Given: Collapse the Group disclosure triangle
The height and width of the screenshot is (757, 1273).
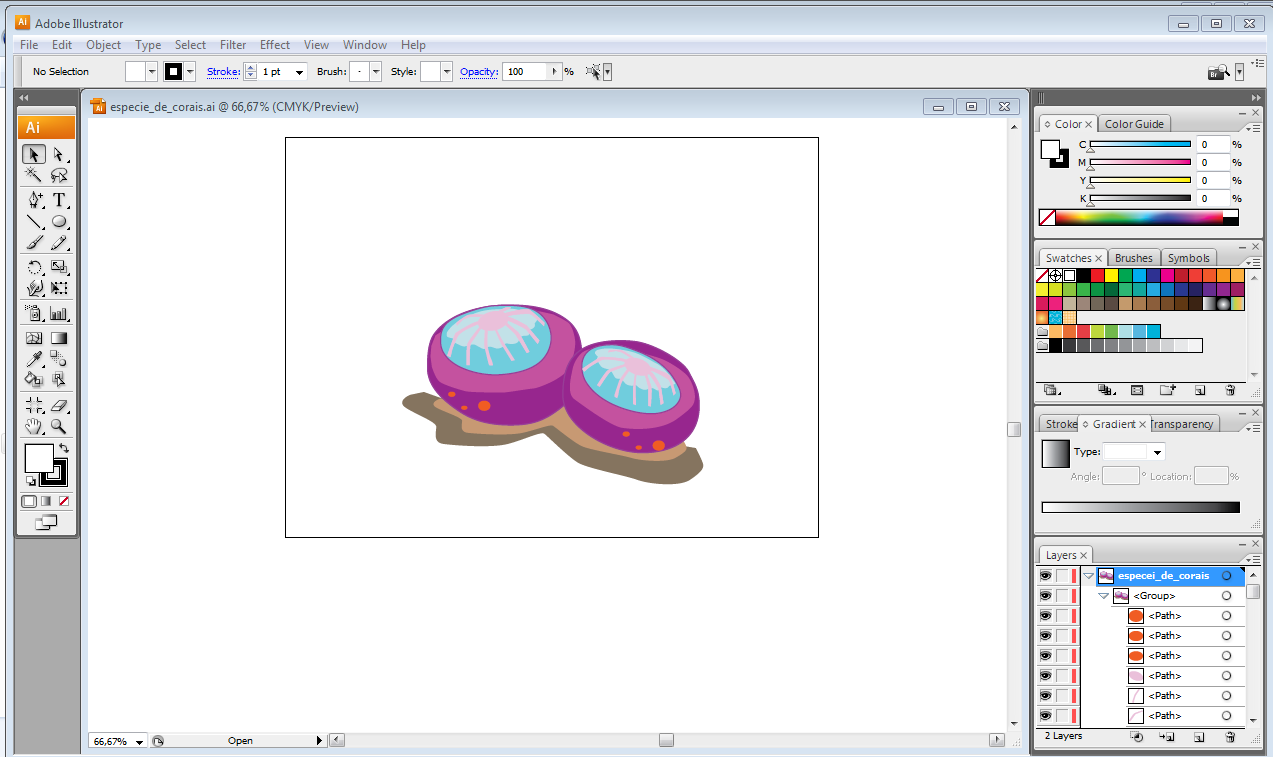Looking at the screenshot, I should [1104, 596].
